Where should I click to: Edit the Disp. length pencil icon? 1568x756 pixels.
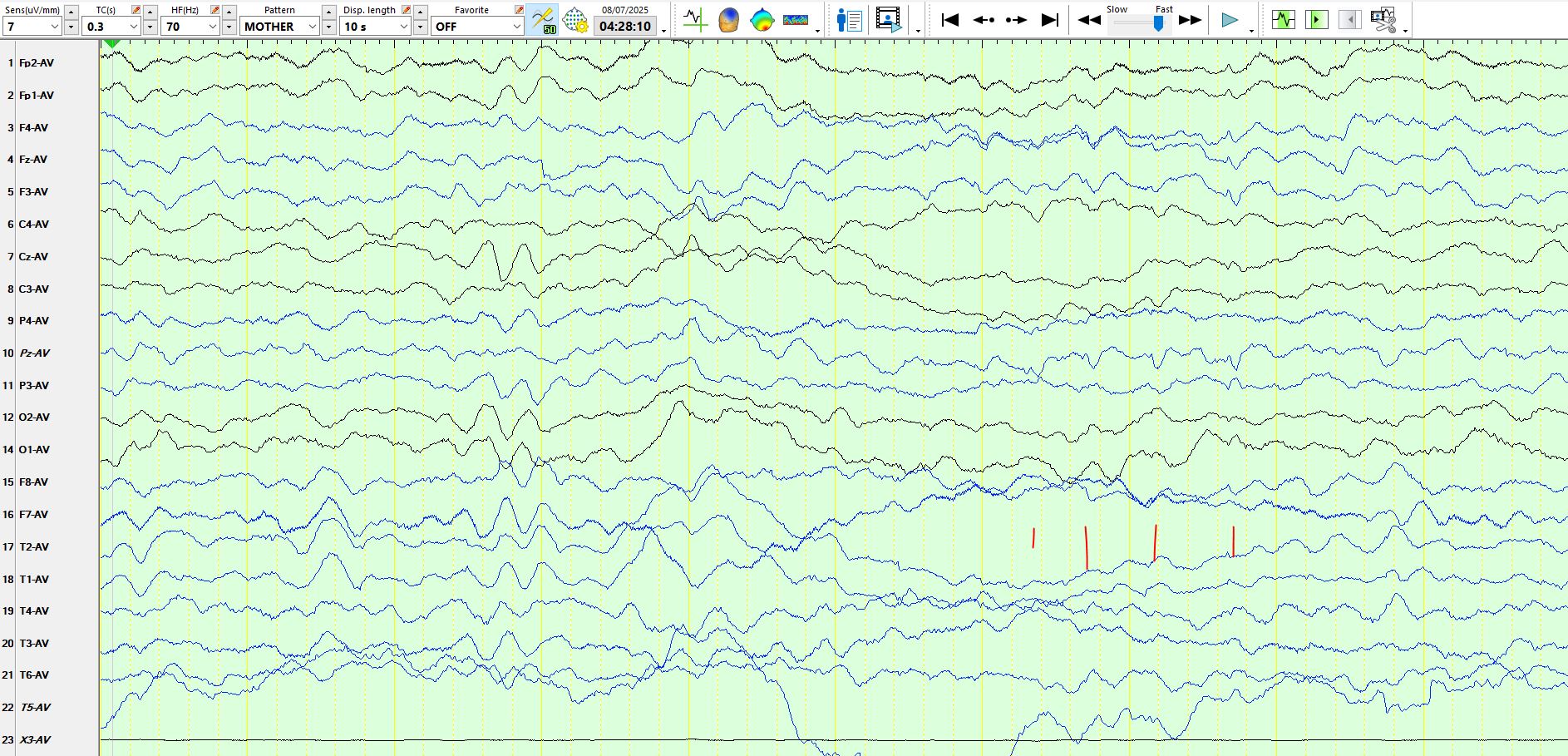[406, 10]
